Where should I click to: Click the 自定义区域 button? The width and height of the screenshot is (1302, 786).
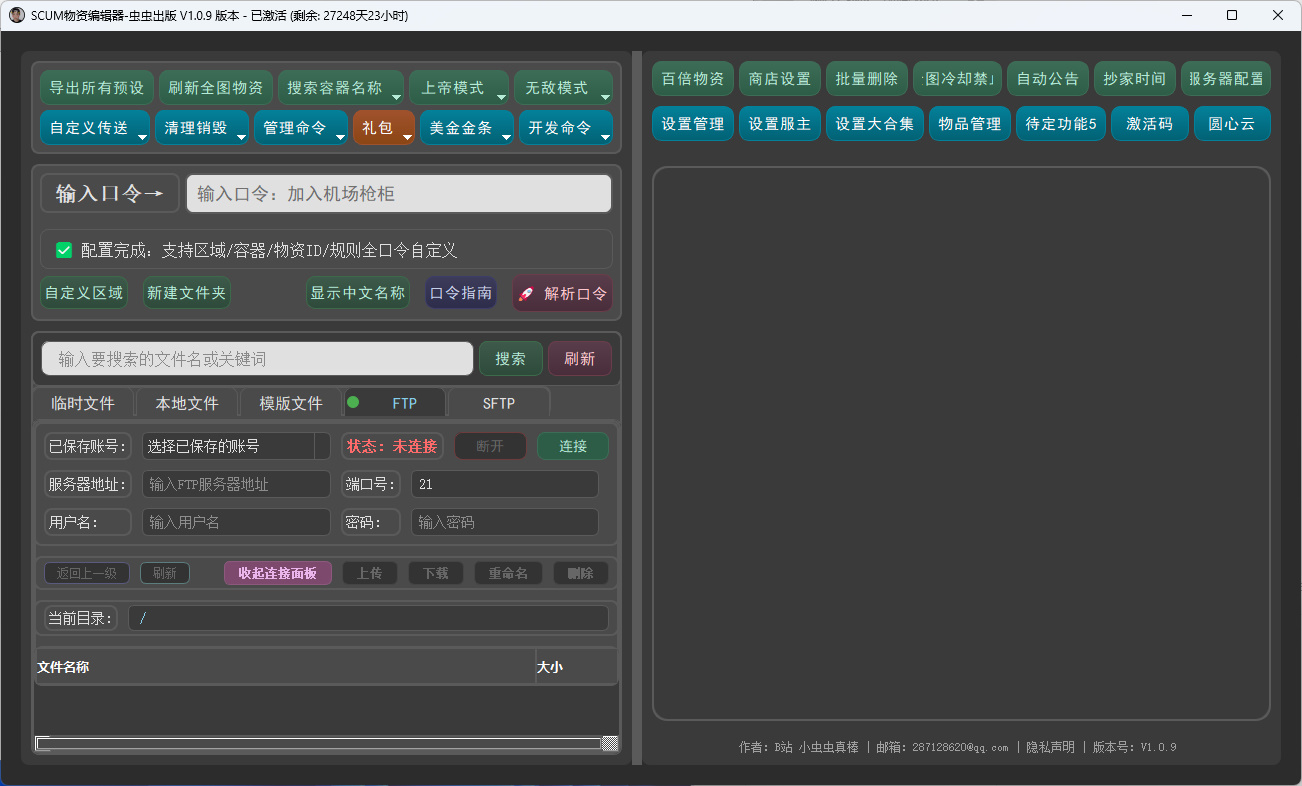point(84,293)
